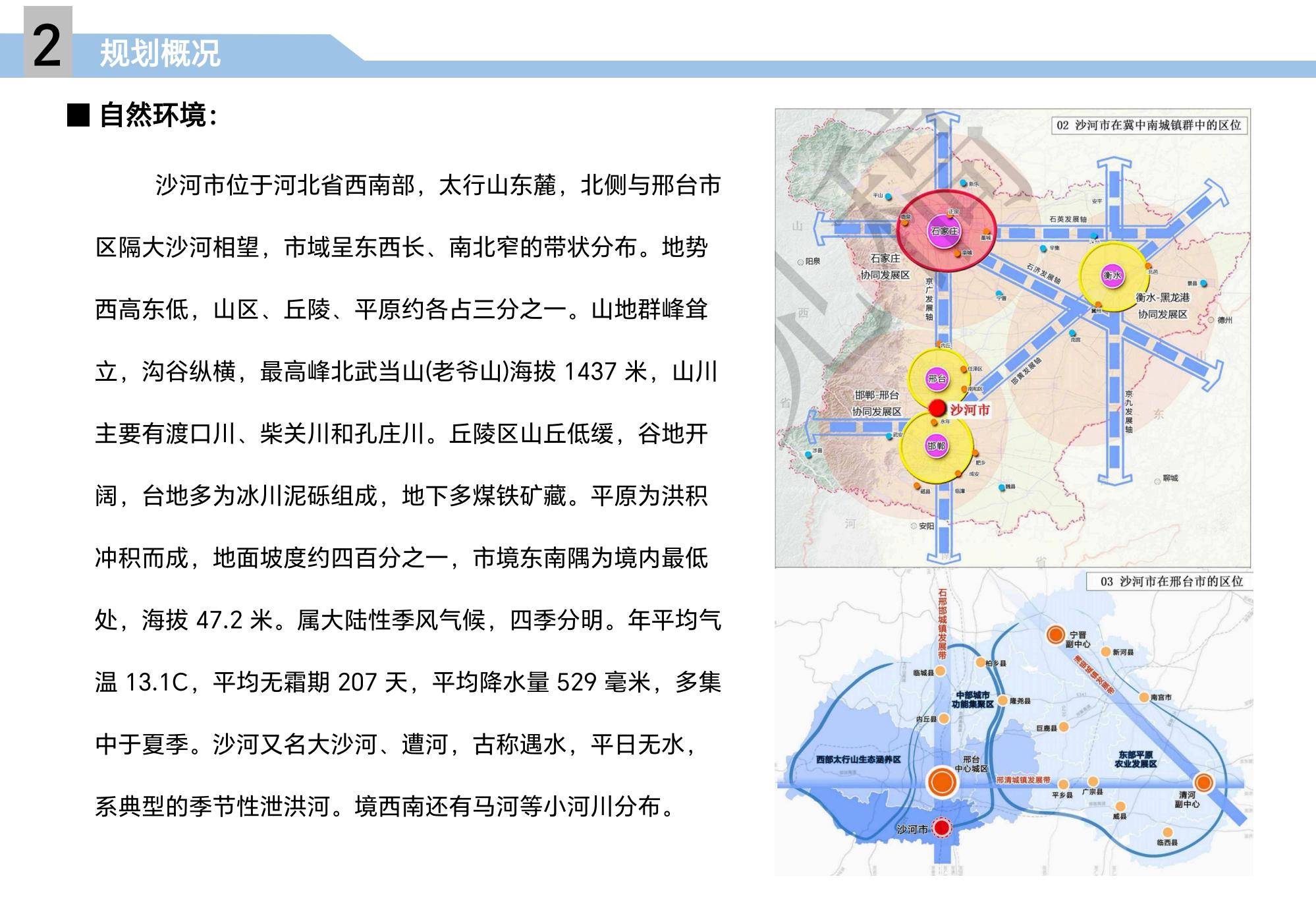The height and width of the screenshot is (912, 1316).
Task: Click the line starting "区隔大沙河相望"
Action: click(x=402, y=248)
